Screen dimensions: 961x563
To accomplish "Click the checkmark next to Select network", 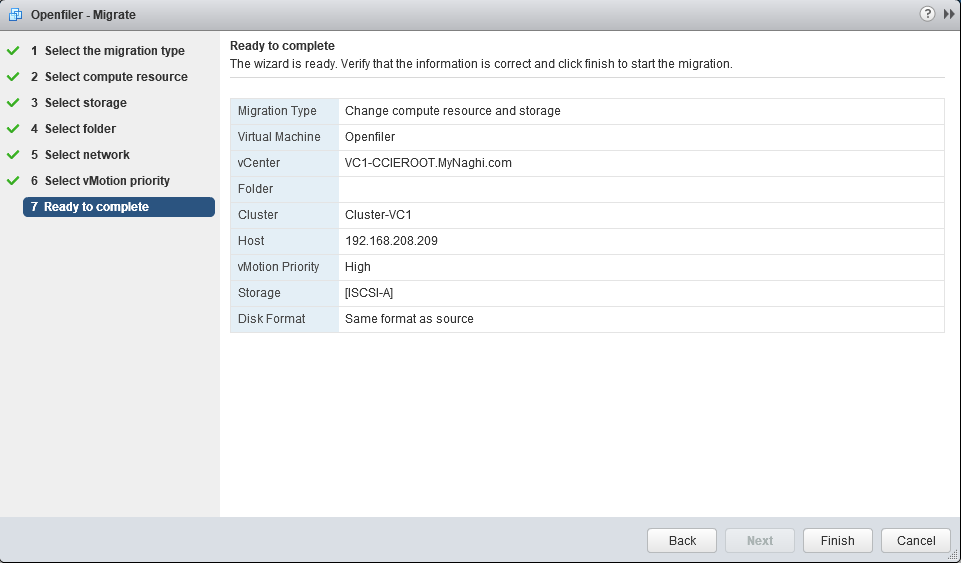I will (13, 155).
